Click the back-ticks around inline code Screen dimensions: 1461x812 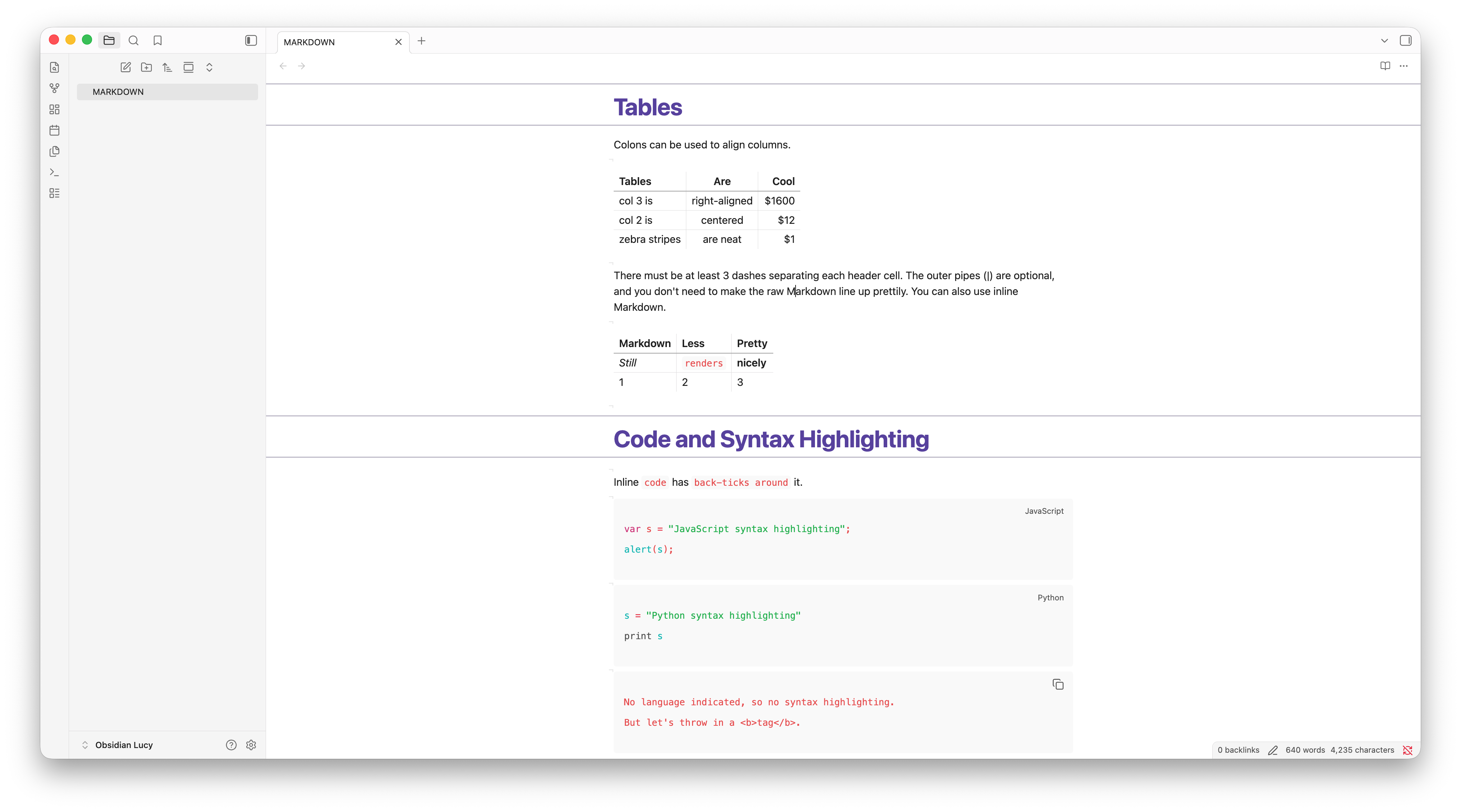point(741,482)
